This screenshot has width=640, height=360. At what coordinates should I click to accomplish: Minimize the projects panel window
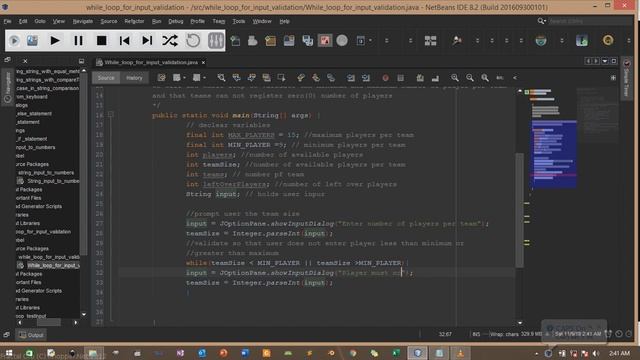[x=81, y=61]
